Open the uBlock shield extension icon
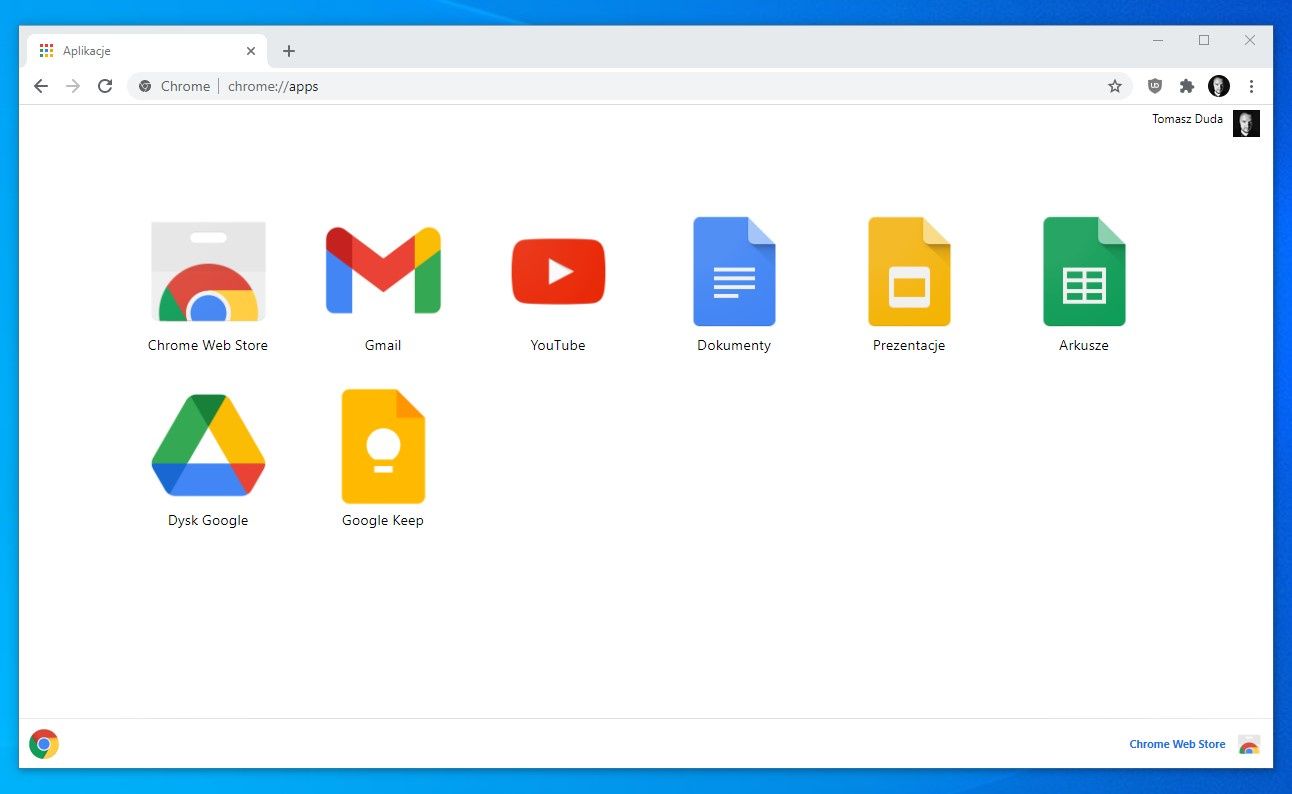Screen dimensions: 1292x794 click(x=1155, y=86)
